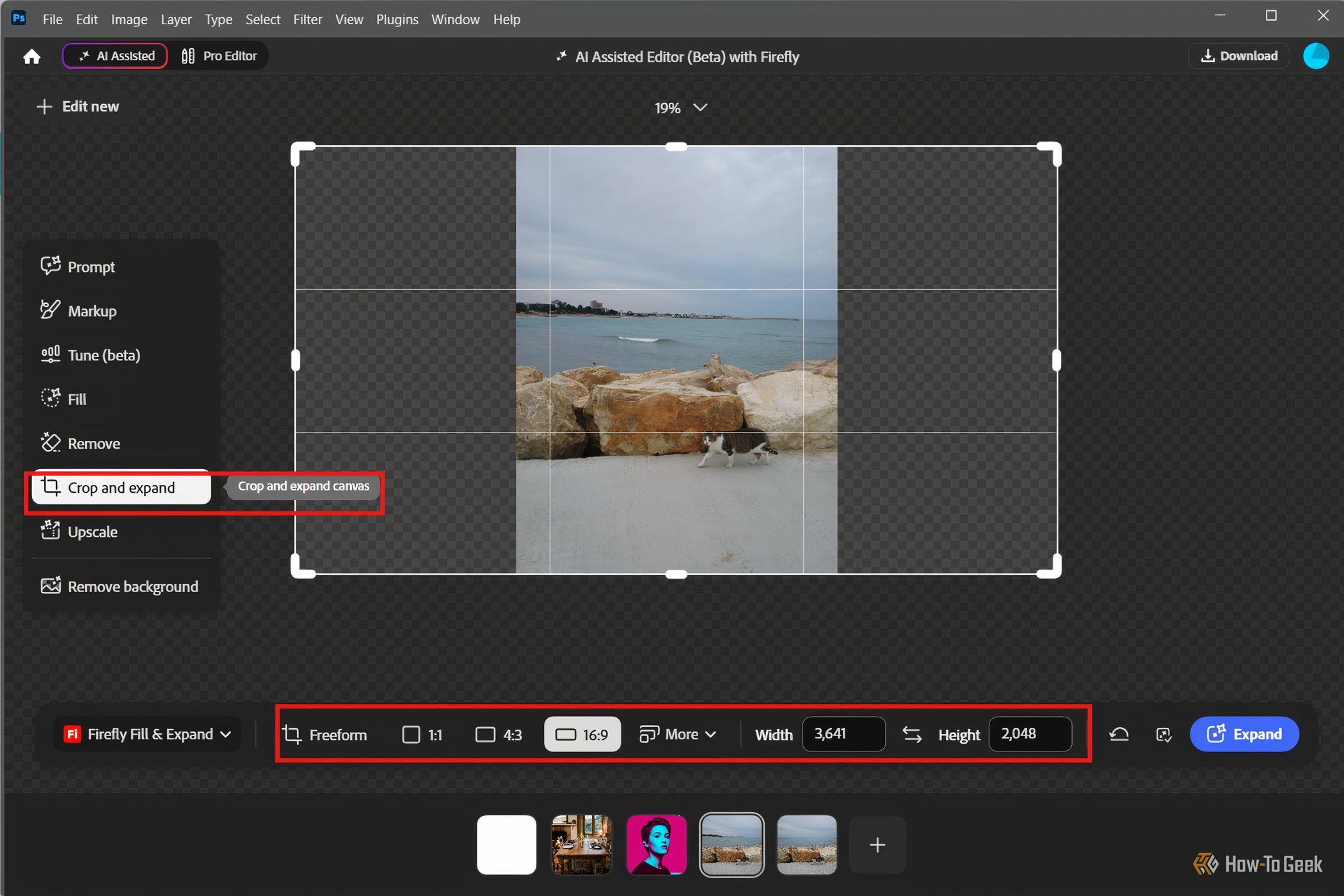Image resolution: width=1344 pixels, height=896 pixels.
Task: Open the Filter menu
Action: 308,19
